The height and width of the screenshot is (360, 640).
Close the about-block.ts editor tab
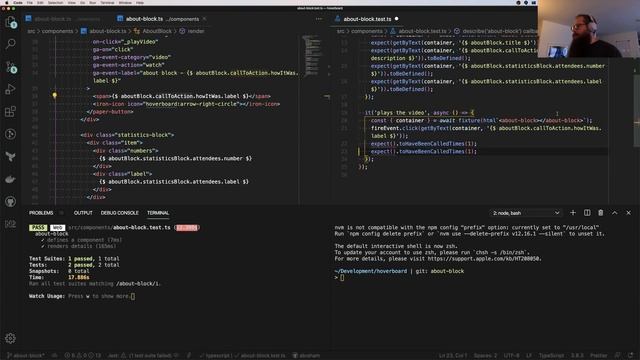coord(204,19)
